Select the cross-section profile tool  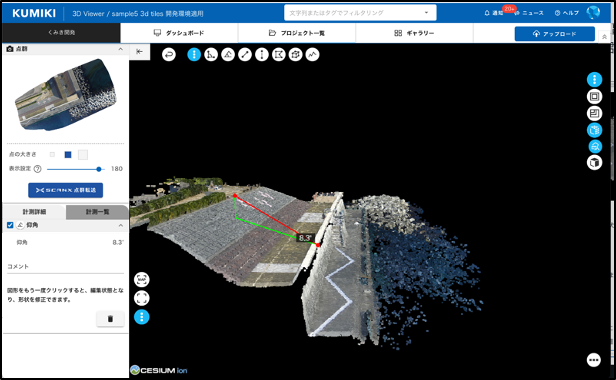pos(312,54)
